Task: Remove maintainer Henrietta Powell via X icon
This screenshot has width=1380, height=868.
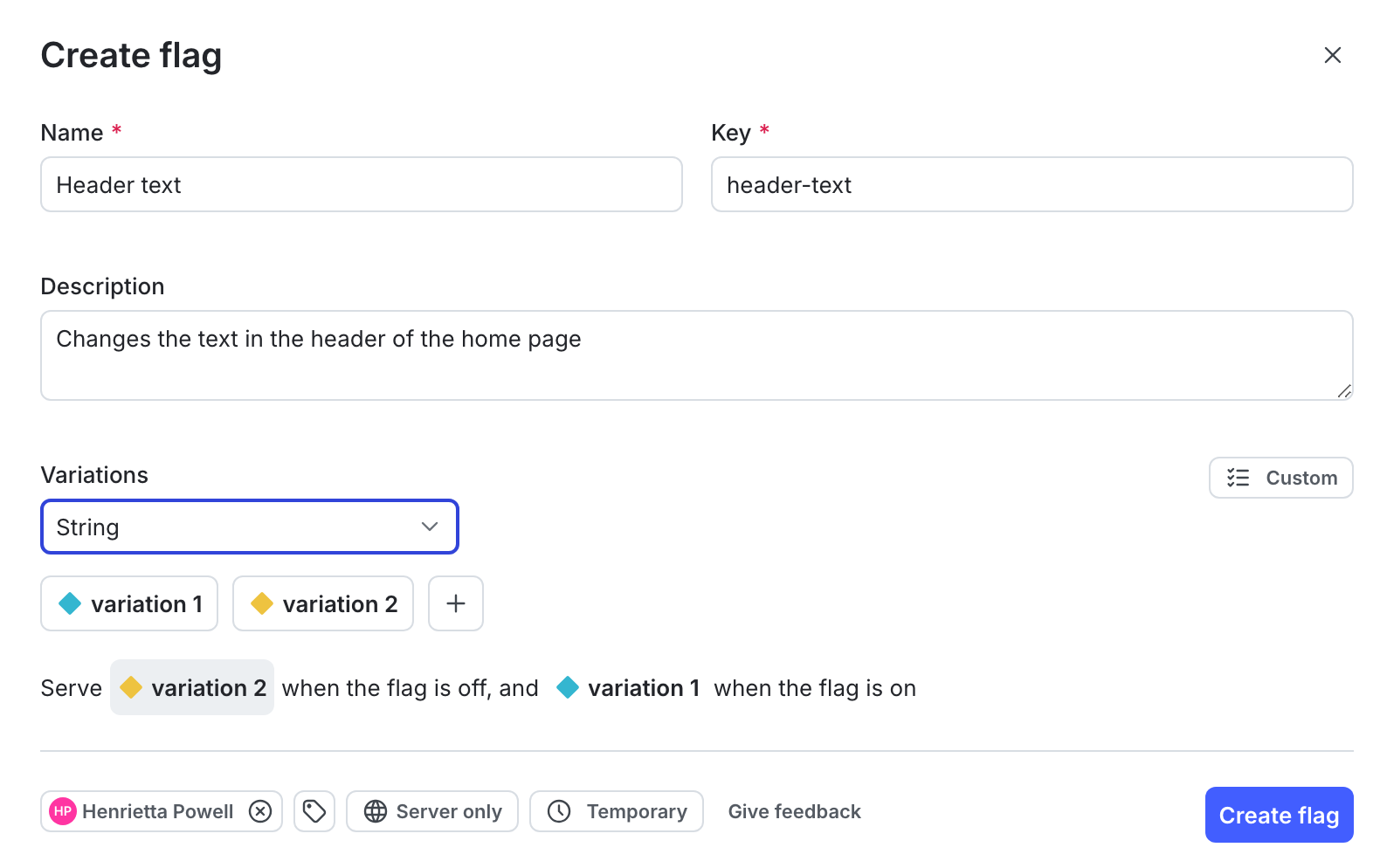Action: tap(259, 811)
